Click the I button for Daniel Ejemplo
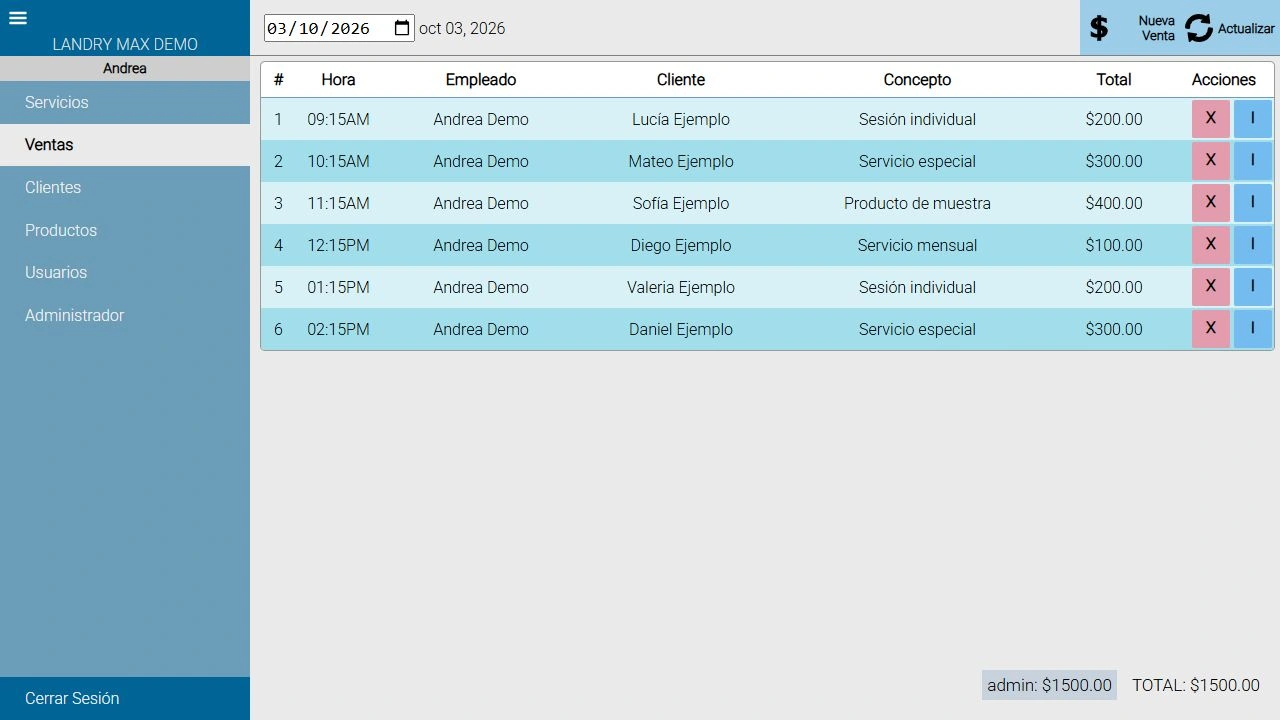 point(1252,329)
